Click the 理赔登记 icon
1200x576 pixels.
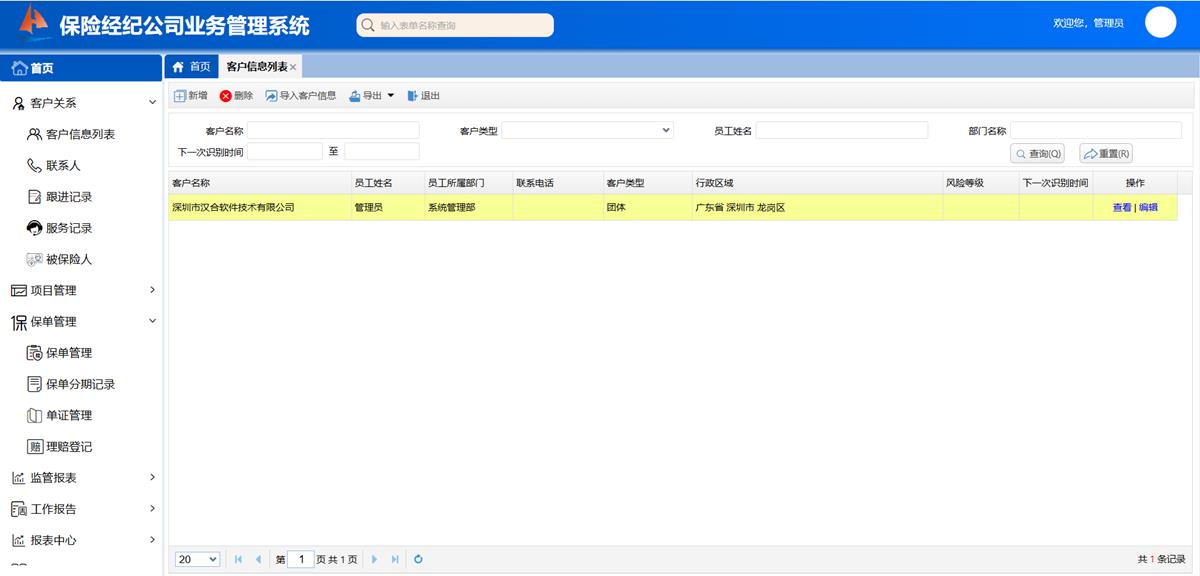point(35,446)
